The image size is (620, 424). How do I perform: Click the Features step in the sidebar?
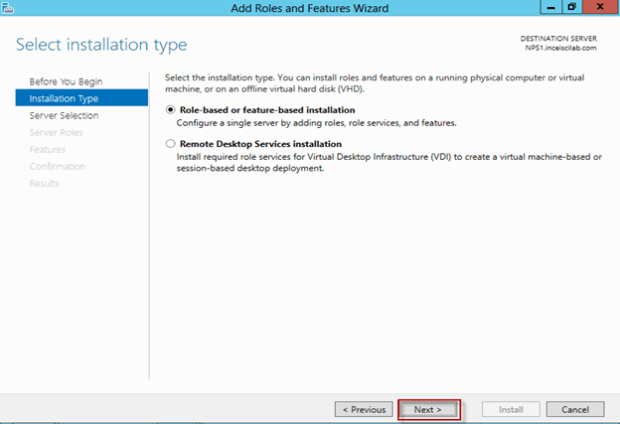point(47,149)
